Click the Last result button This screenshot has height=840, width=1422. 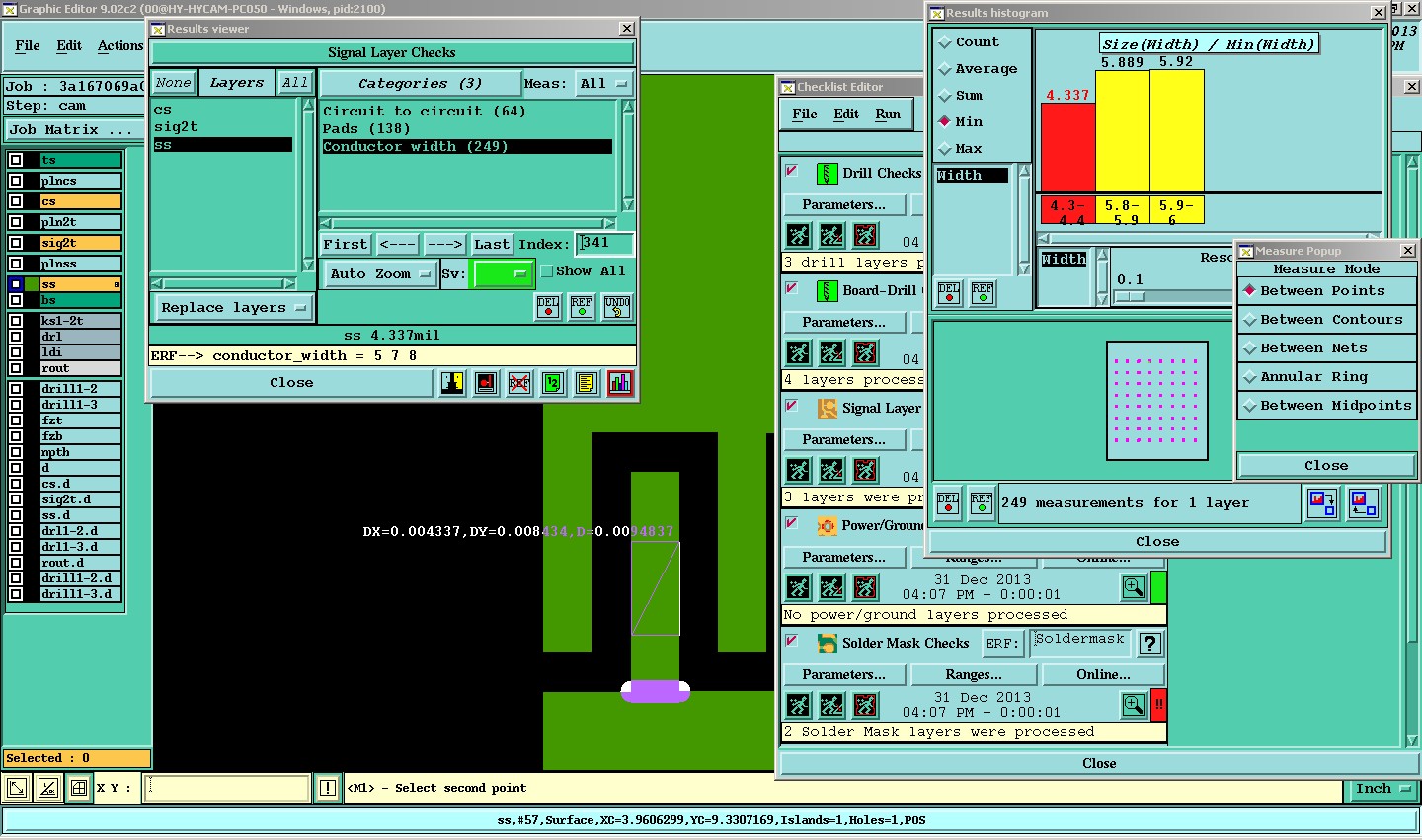[491, 244]
